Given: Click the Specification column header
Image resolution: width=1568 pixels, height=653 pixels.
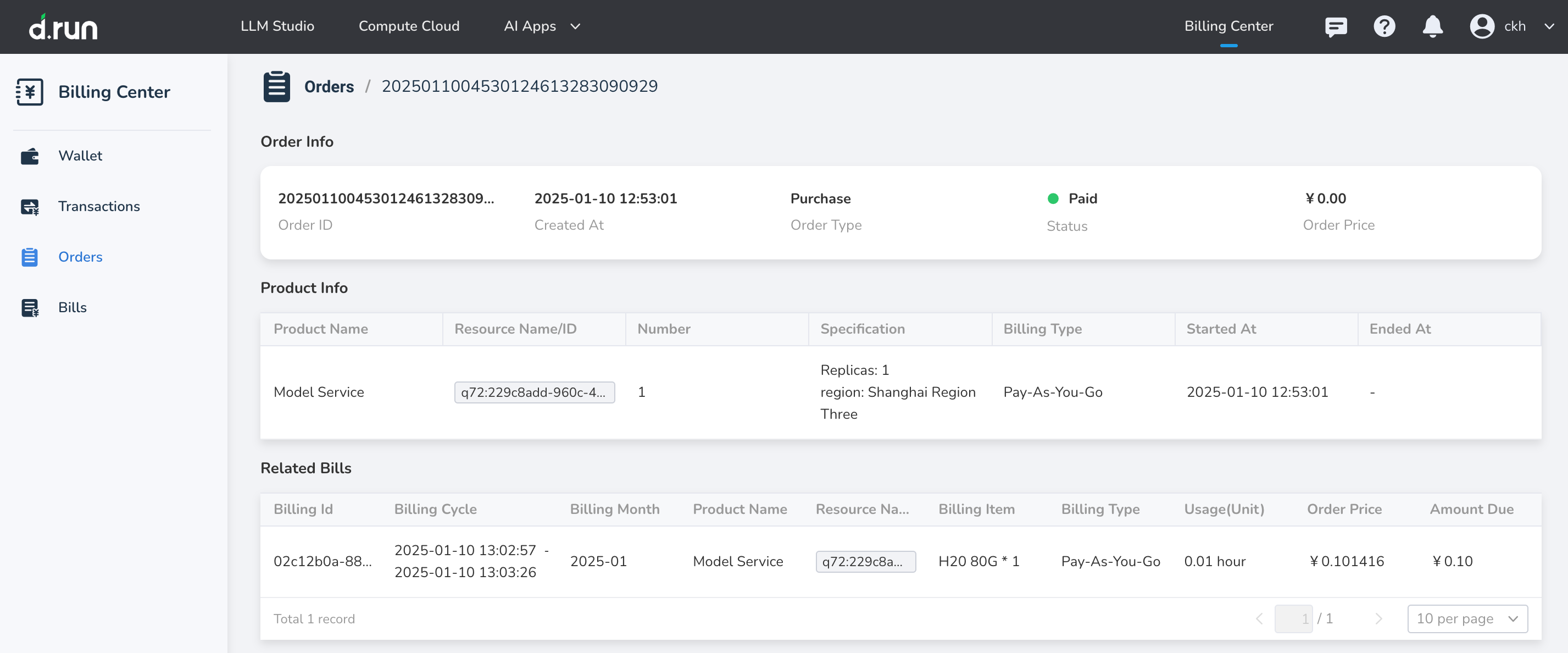Looking at the screenshot, I should click(863, 329).
